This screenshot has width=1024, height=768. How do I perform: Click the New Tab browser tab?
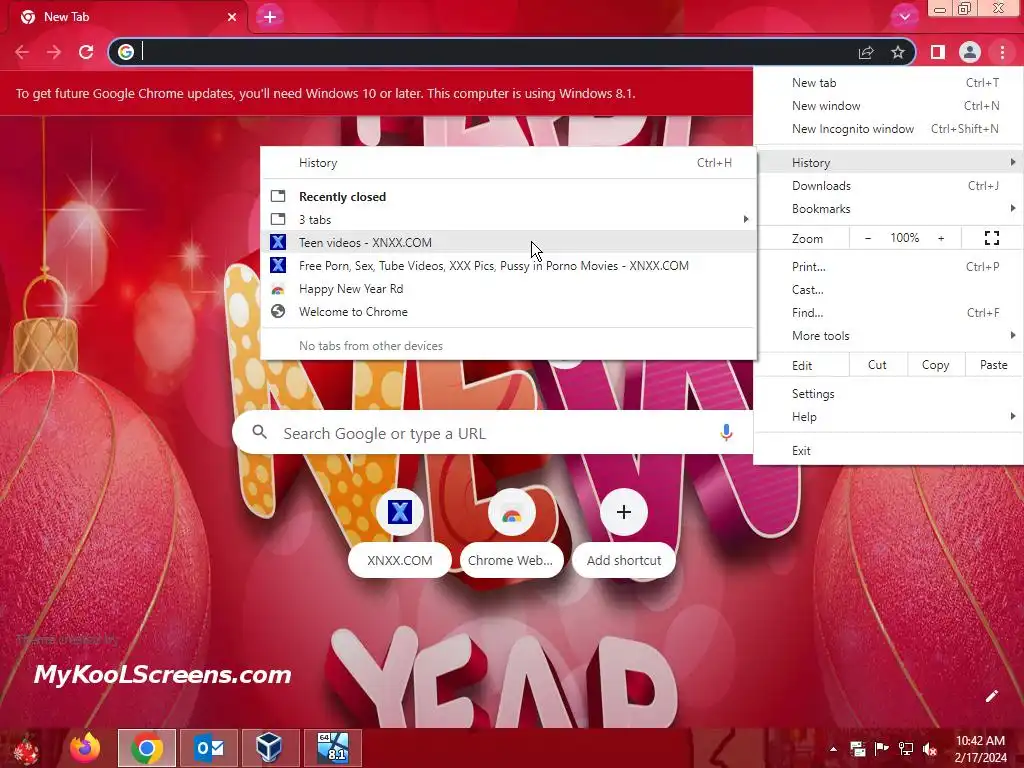pos(127,17)
